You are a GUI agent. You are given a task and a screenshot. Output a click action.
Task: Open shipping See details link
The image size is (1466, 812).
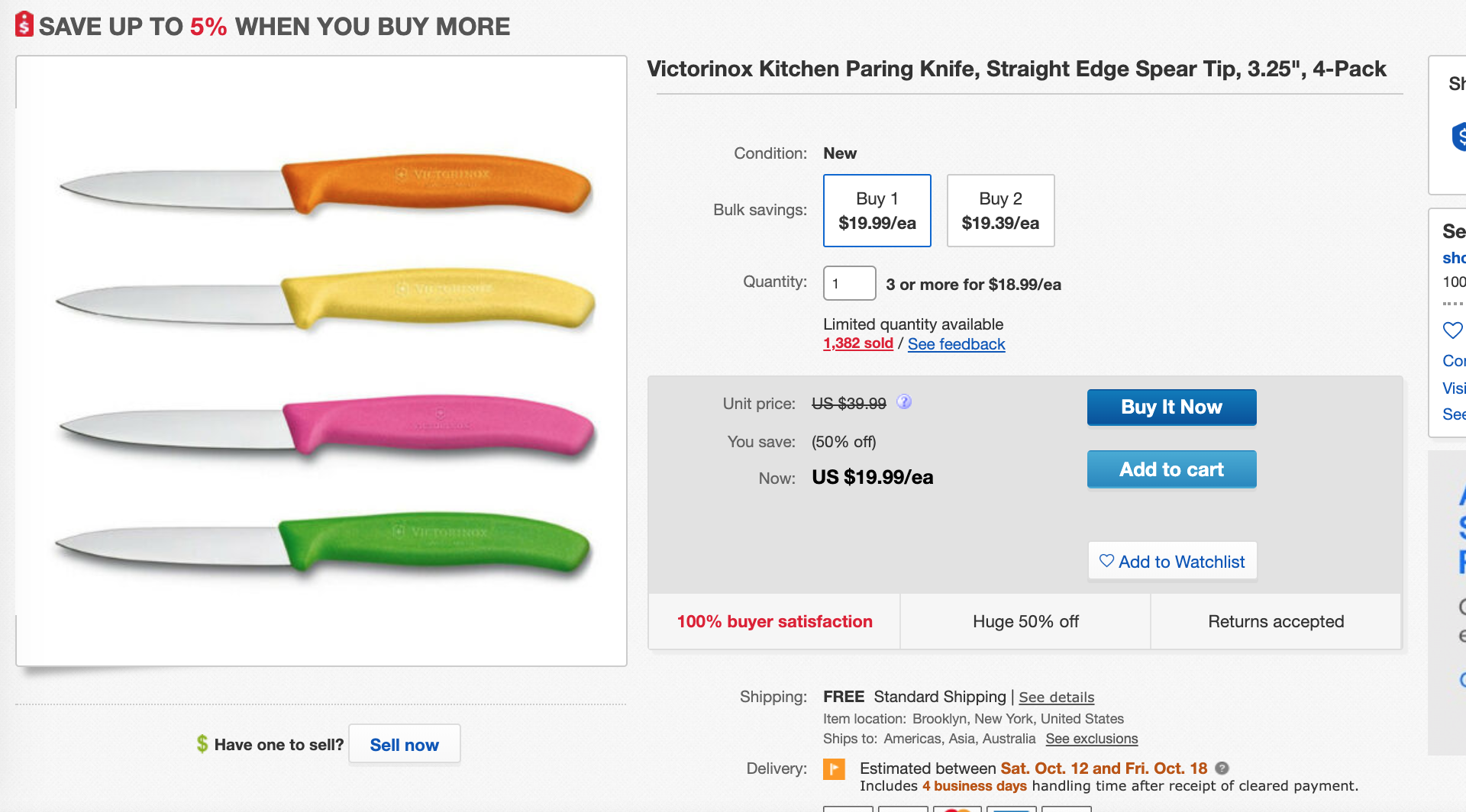tap(1056, 698)
